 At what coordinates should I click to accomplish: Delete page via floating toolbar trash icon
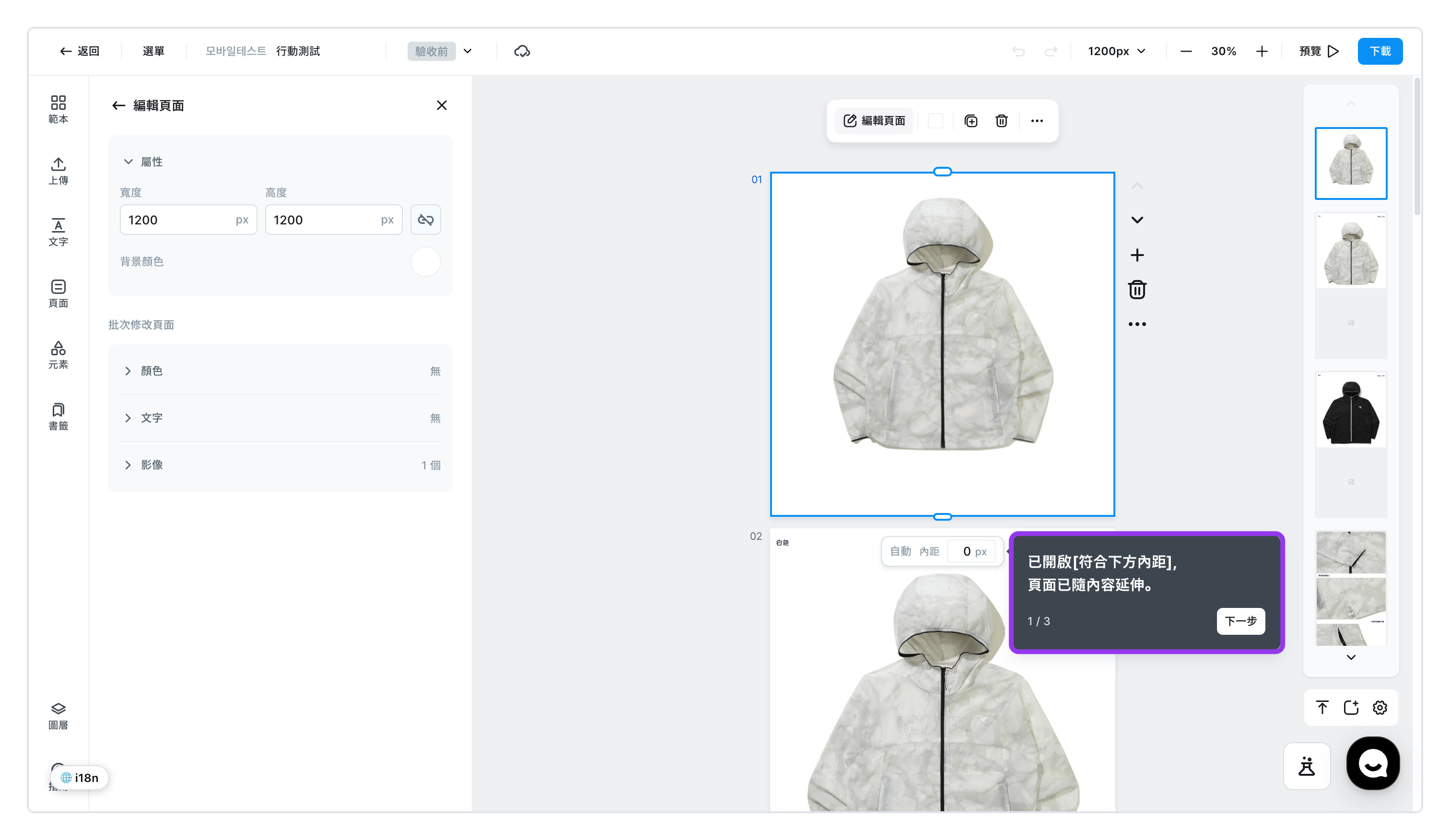(x=1001, y=121)
